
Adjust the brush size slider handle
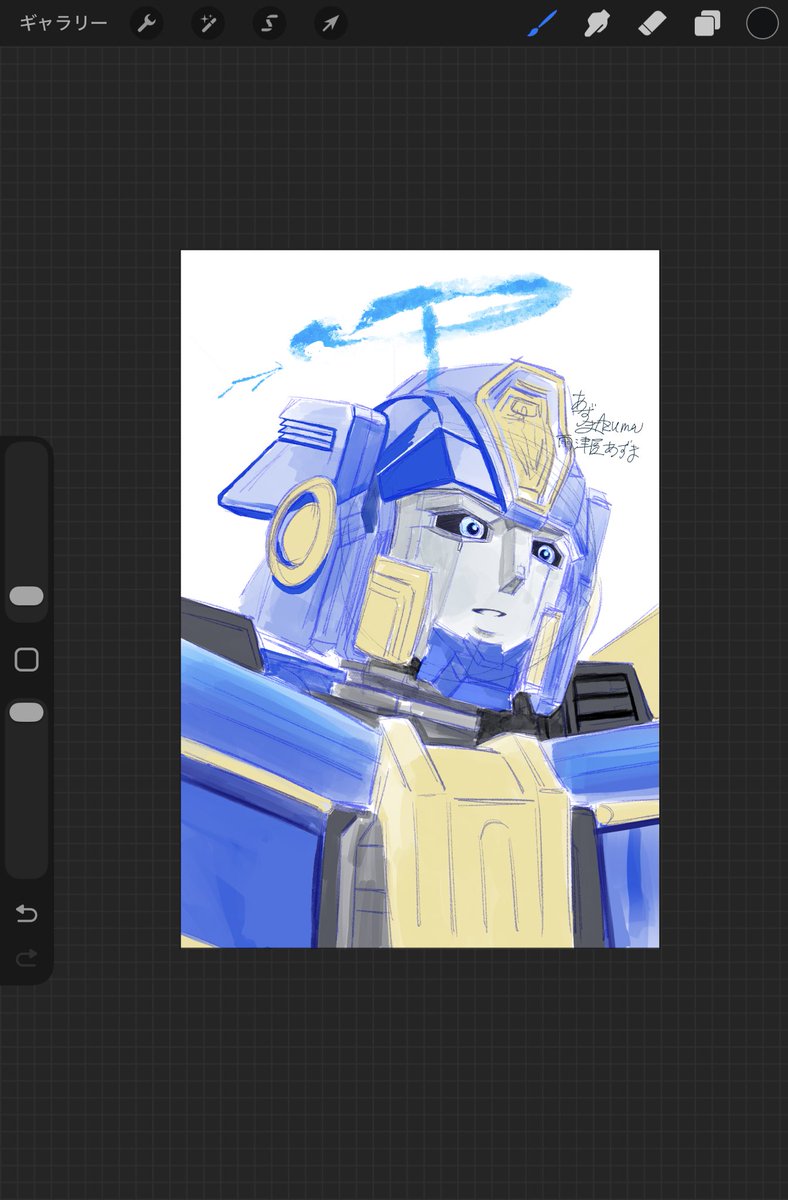click(x=26, y=596)
